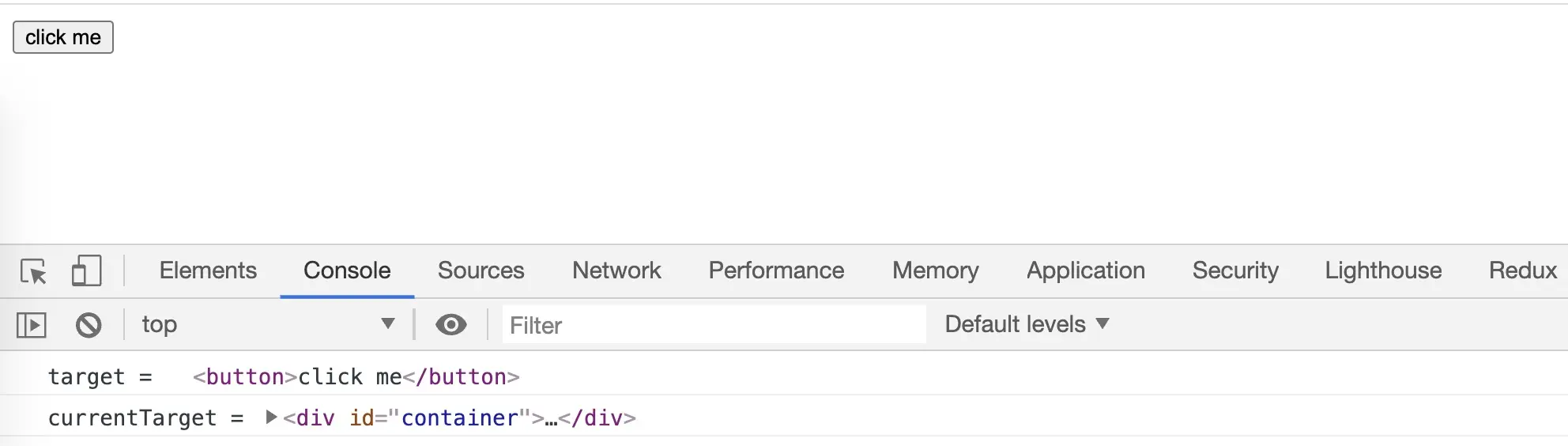The height and width of the screenshot is (446, 1568).
Task: Go to the Performance tab
Action: pyautogui.click(x=776, y=270)
